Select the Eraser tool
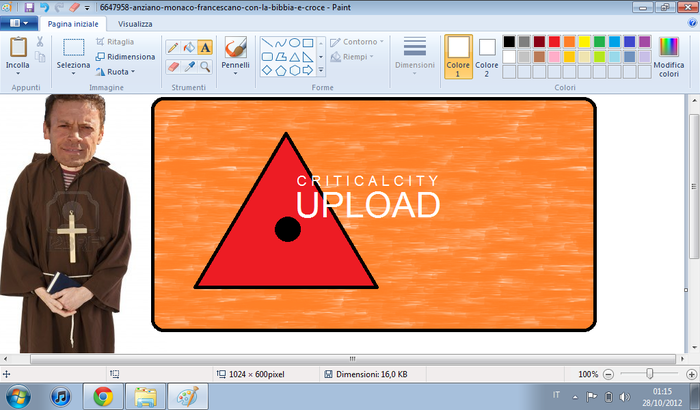 click(x=173, y=67)
